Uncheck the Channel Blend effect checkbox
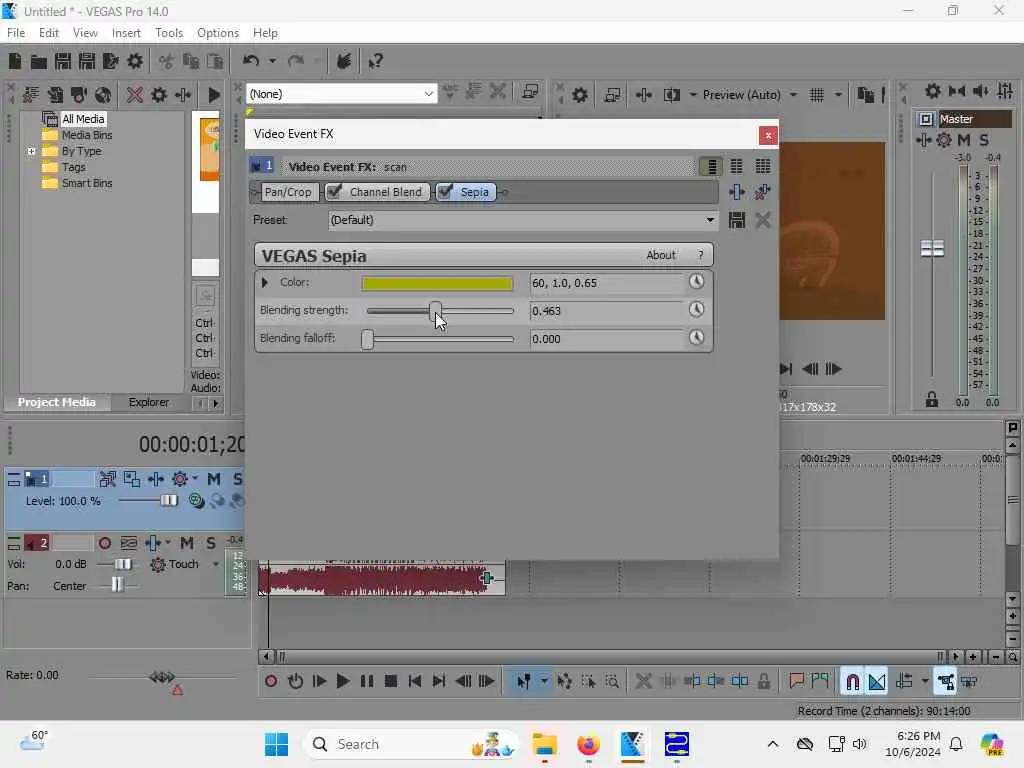1024x768 pixels. click(x=334, y=191)
